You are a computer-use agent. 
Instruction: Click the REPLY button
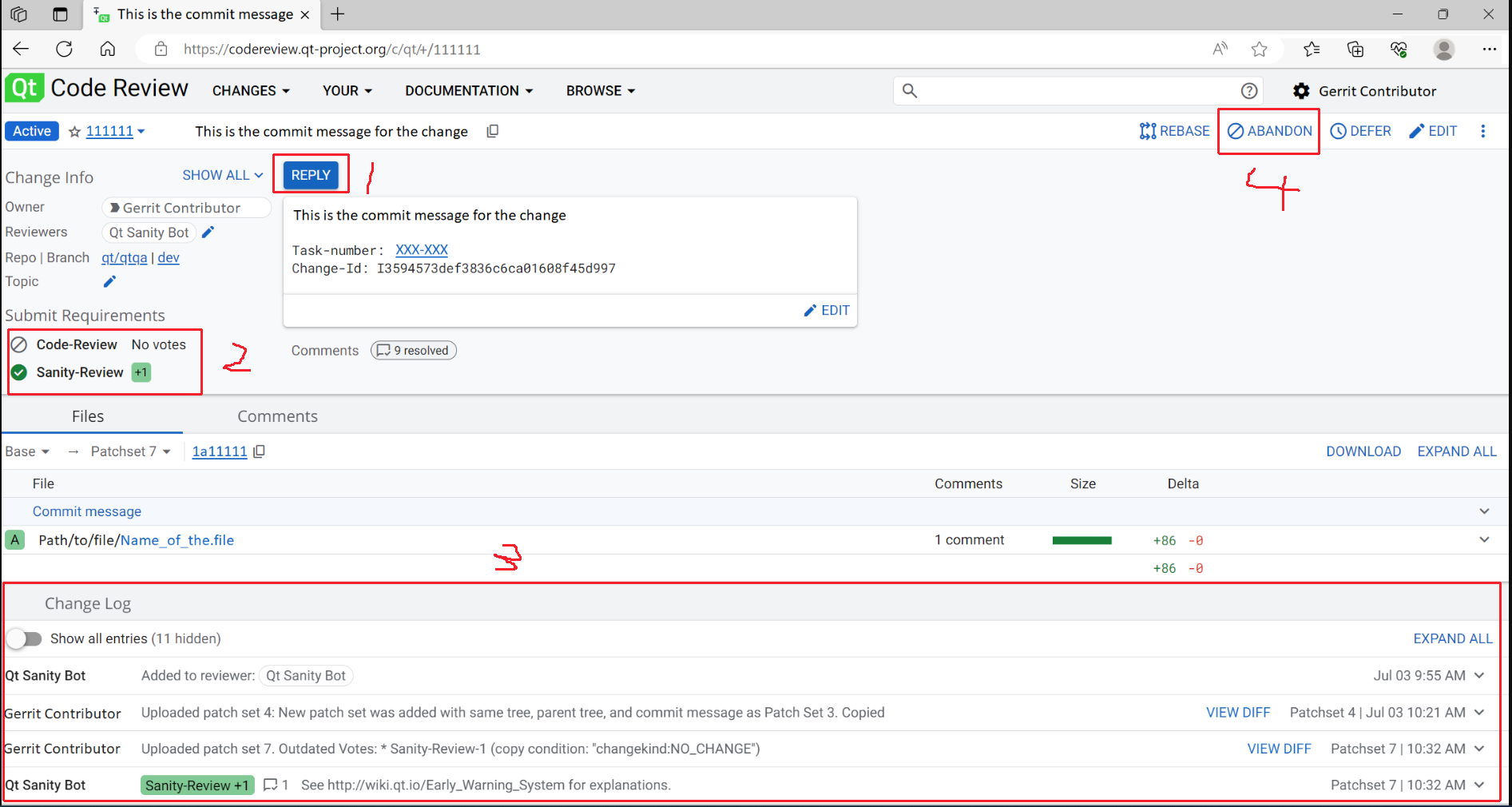coord(311,175)
